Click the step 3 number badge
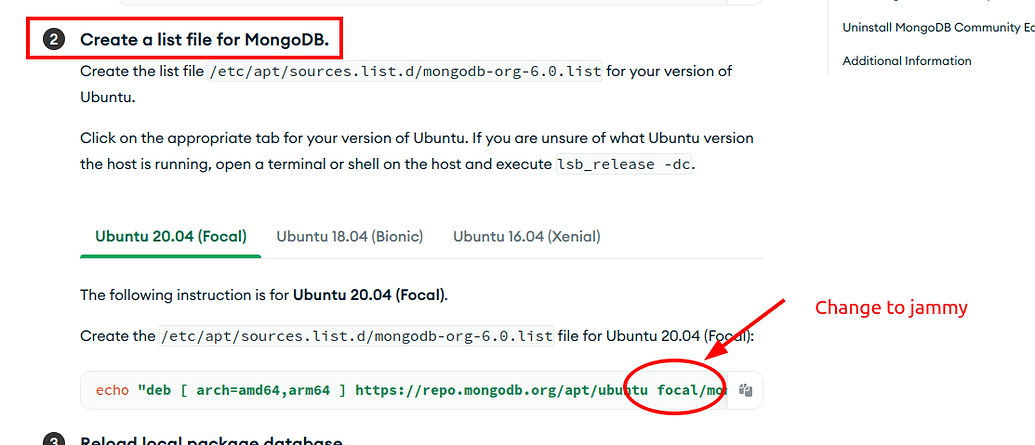Screen dimensions: 1035x445 coord(54,441)
